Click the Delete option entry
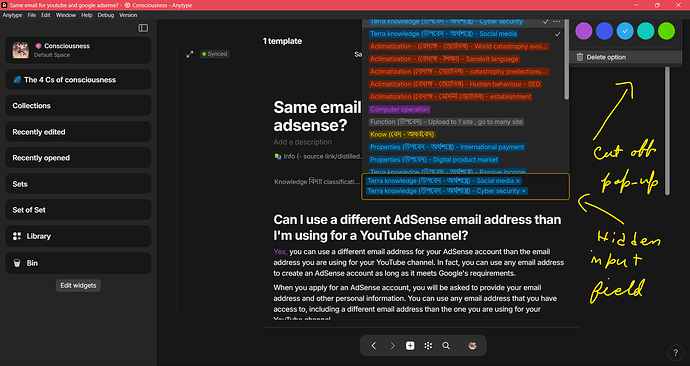The image size is (690, 366). (x=625, y=57)
